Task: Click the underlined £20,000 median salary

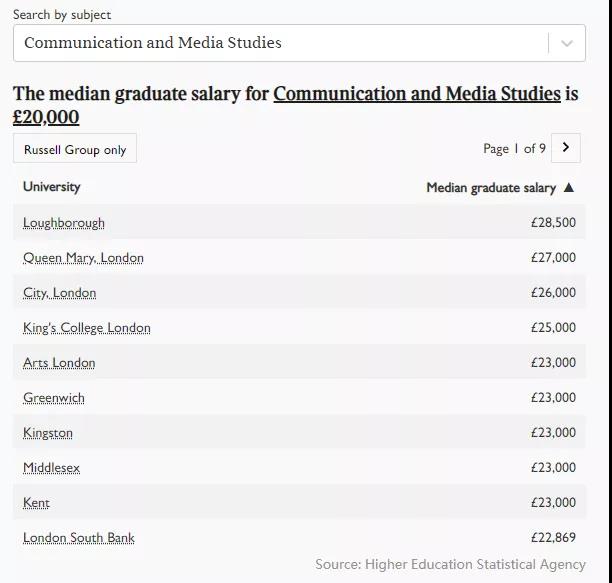Action: (46, 118)
